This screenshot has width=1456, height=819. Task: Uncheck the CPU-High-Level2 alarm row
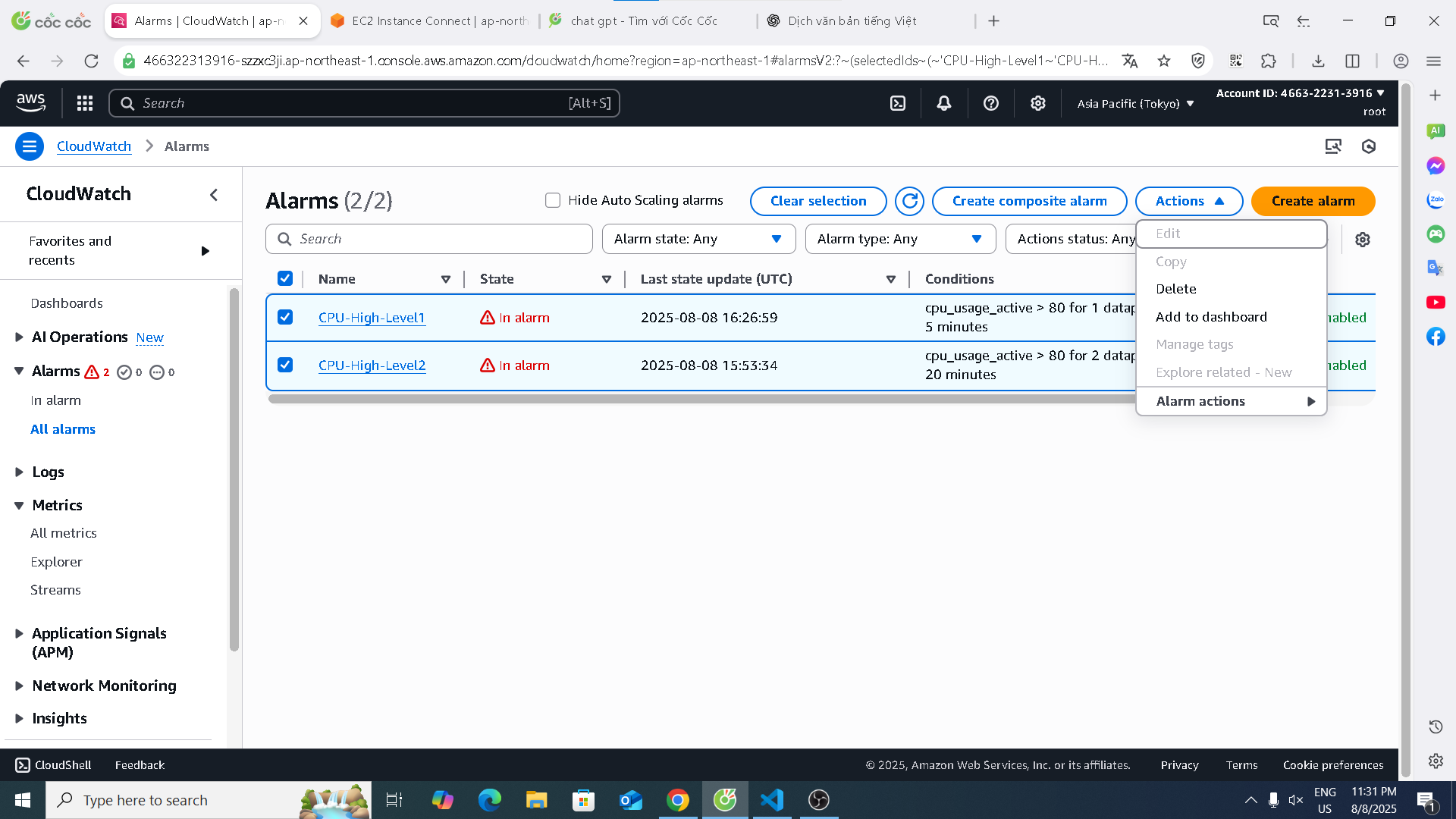tap(285, 365)
